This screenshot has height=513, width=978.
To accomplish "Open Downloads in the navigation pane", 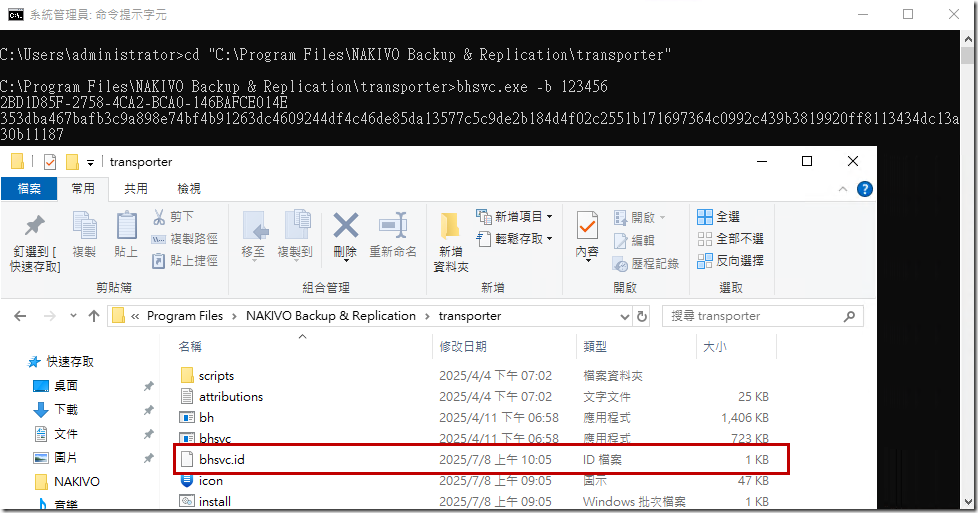I will pyautogui.click(x=56, y=409).
